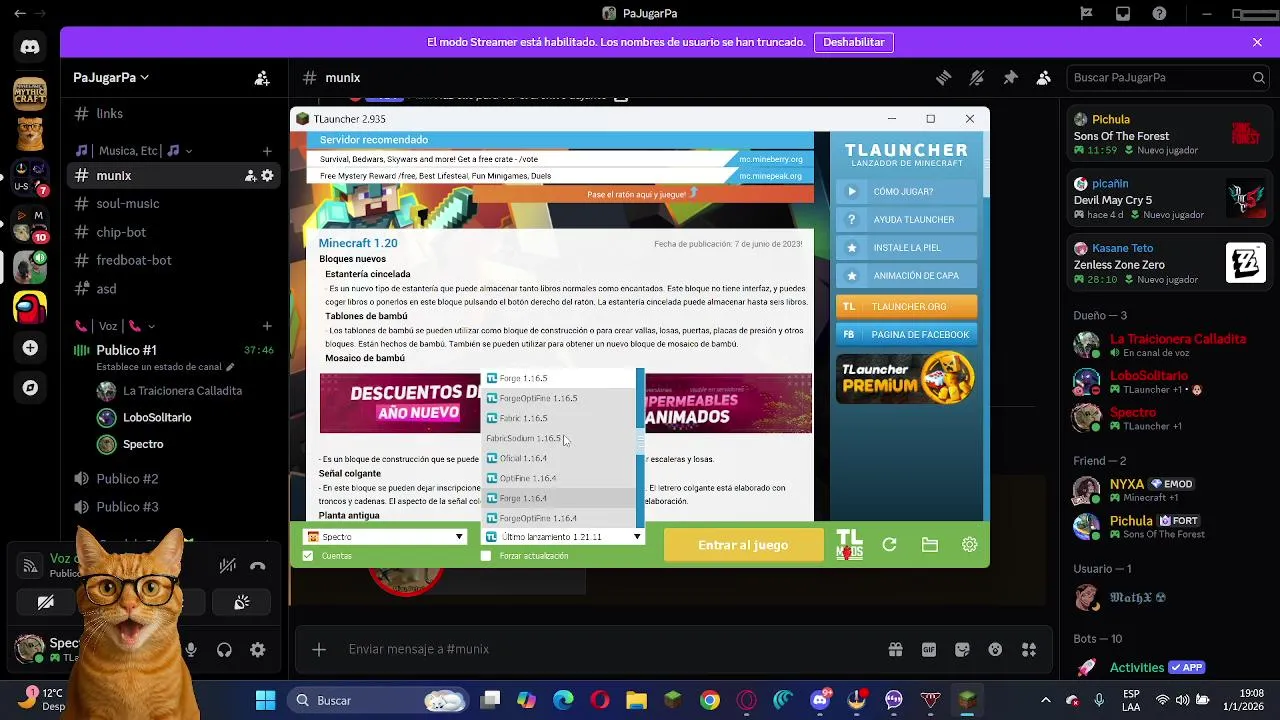Viewport: 1280px width, 720px height.
Task: Toggle the Cuentas checkbox
Action: (308, 556)
